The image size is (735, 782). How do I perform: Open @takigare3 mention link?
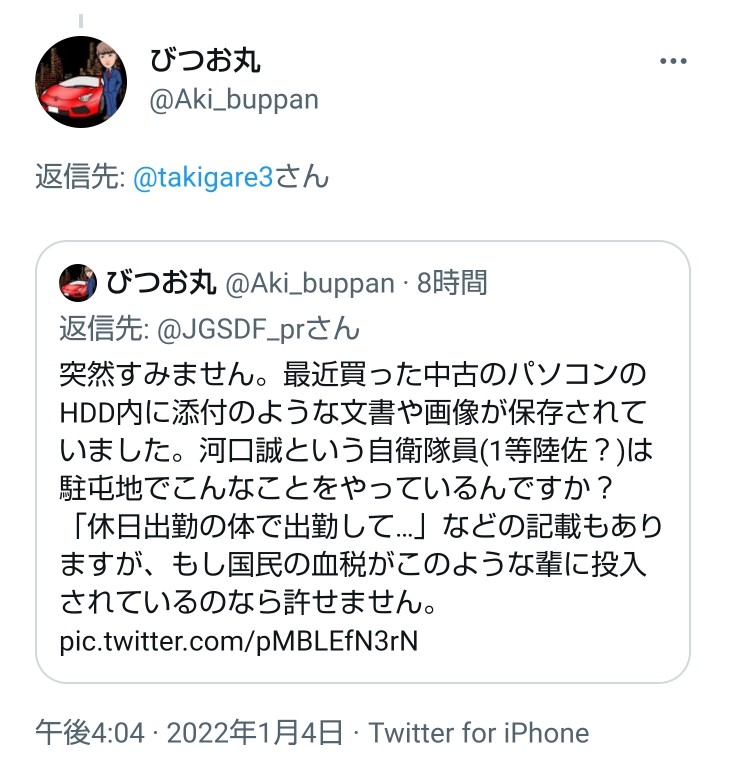point(203,177)
